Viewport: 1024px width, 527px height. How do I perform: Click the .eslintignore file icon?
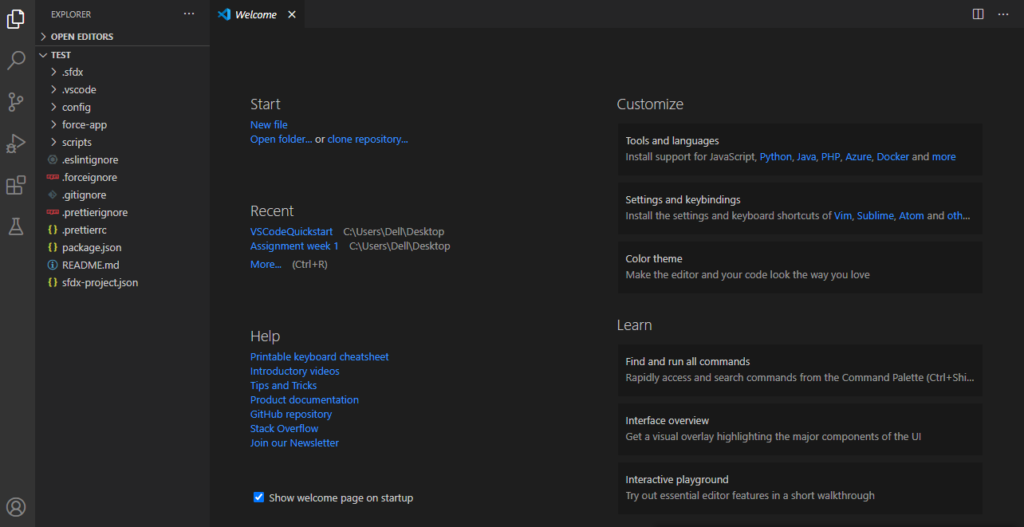(52, 160)
